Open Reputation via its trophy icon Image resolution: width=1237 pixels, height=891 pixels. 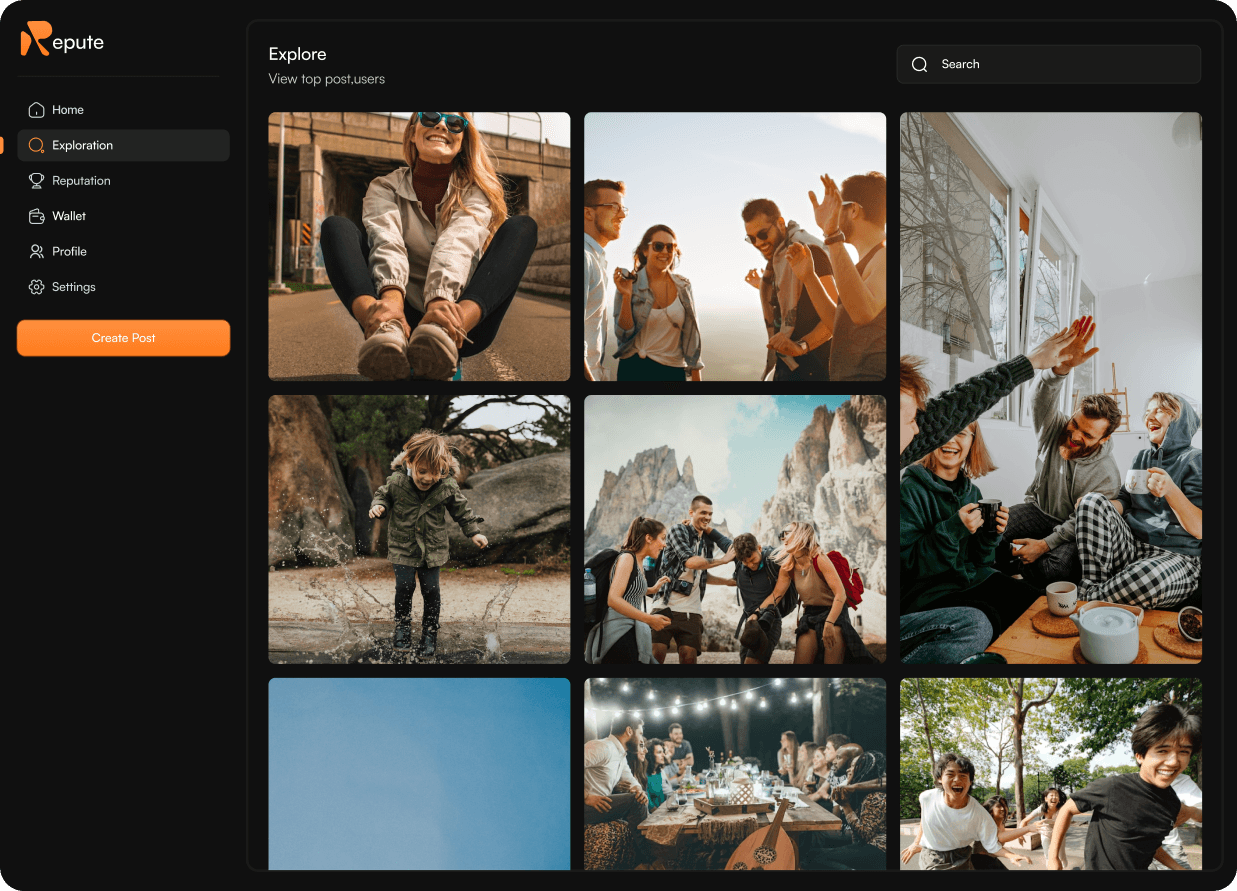(36, 180)
